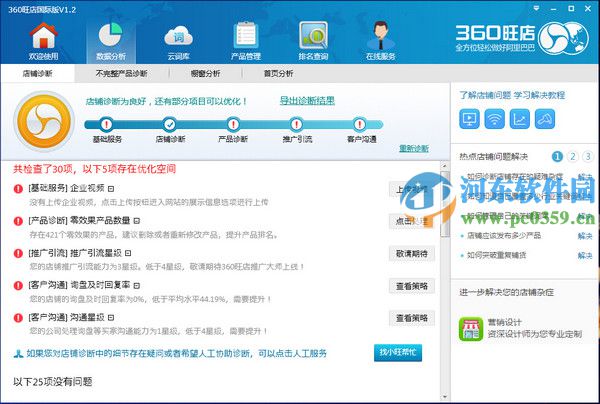Click the 导出诊断结果 link

(307, 101)
